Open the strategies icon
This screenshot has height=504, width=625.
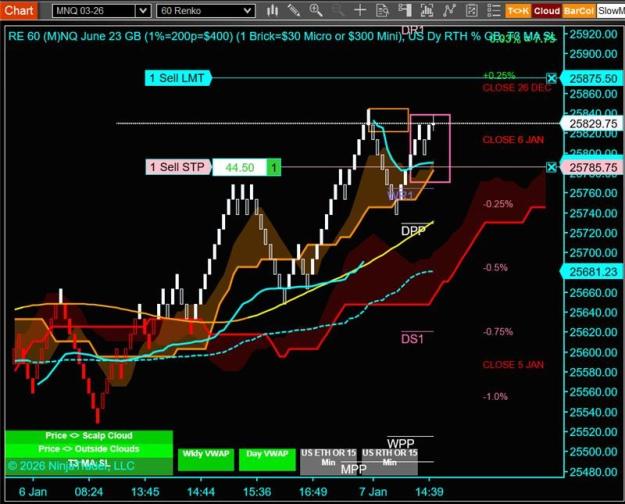tap(472, 10)
